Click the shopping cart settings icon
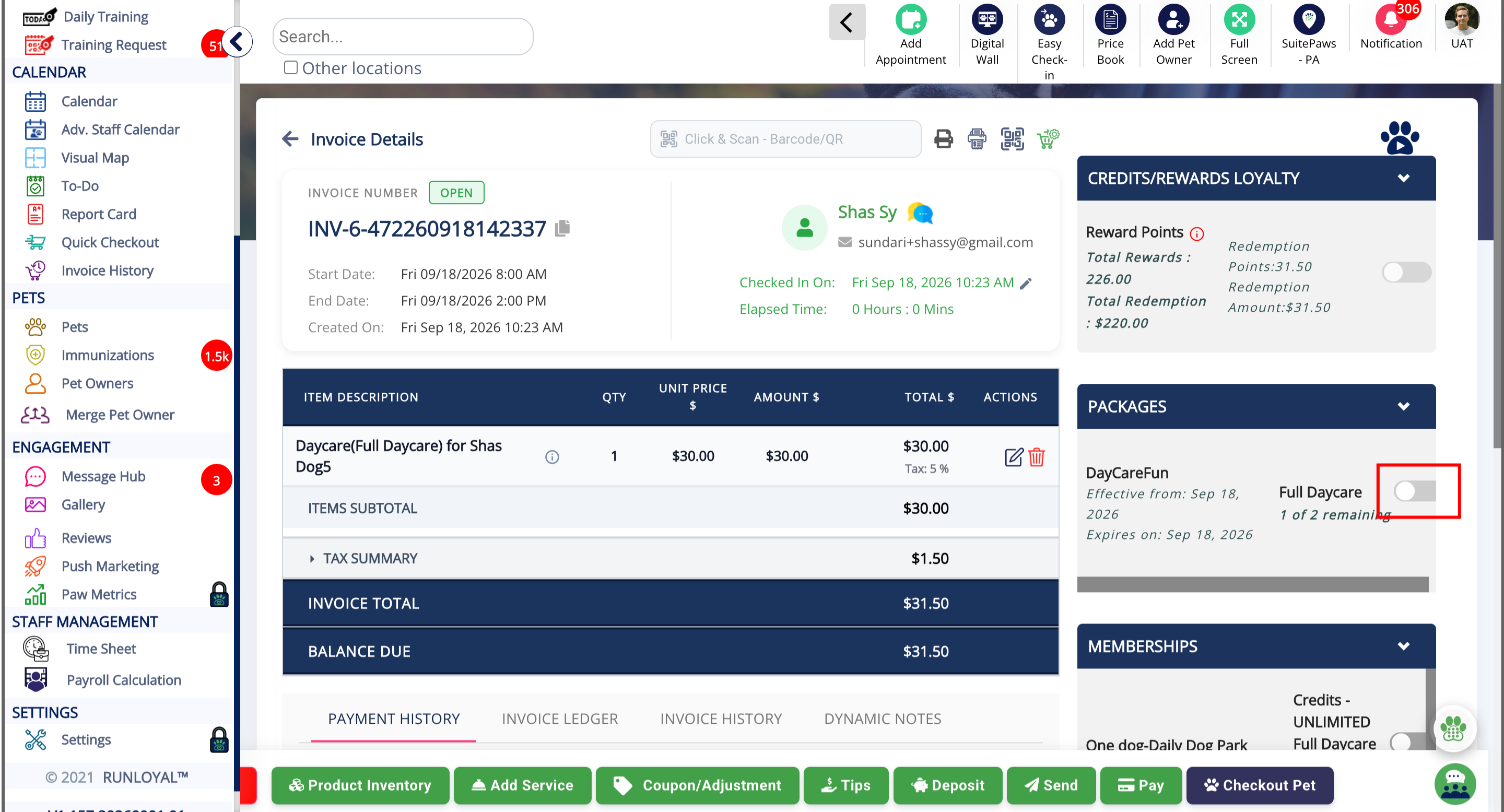 [1048, 139]
